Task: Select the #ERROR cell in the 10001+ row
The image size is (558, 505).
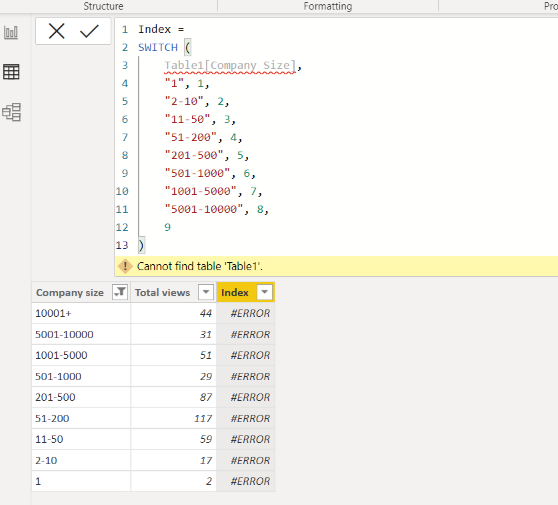Action: [x=246, y=313]
